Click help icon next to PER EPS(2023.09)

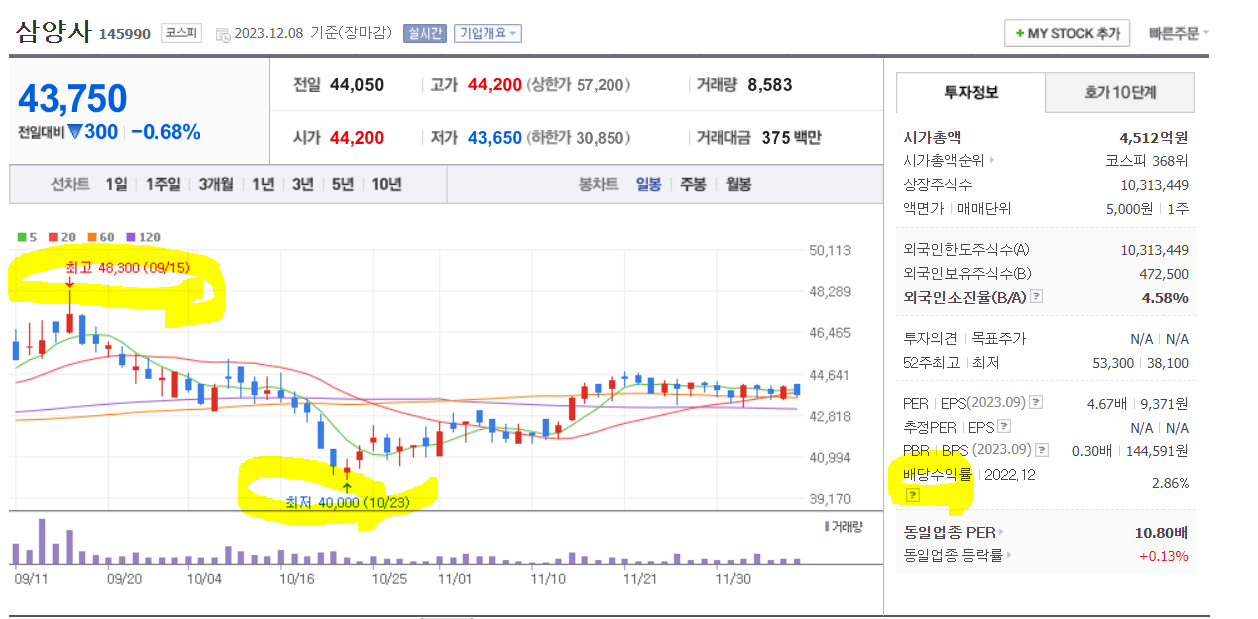coord(1036,403)
